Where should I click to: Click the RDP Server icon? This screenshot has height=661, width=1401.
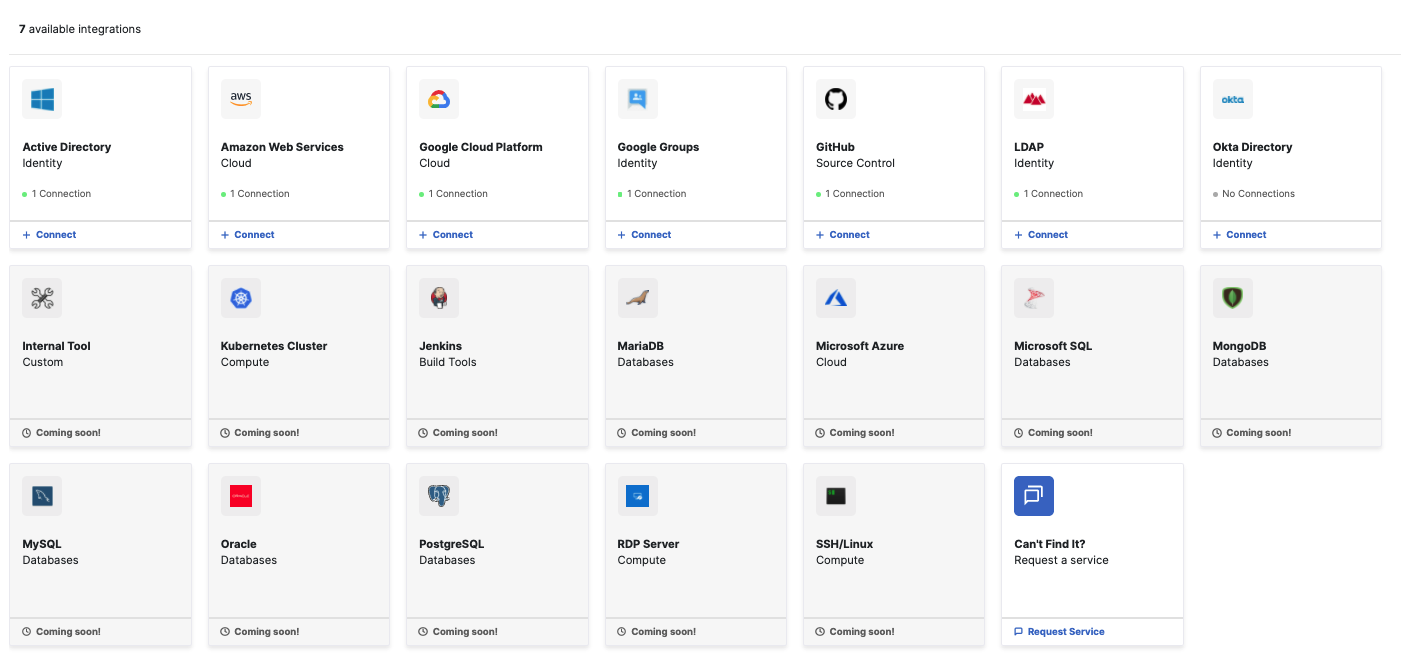[638, 496]
